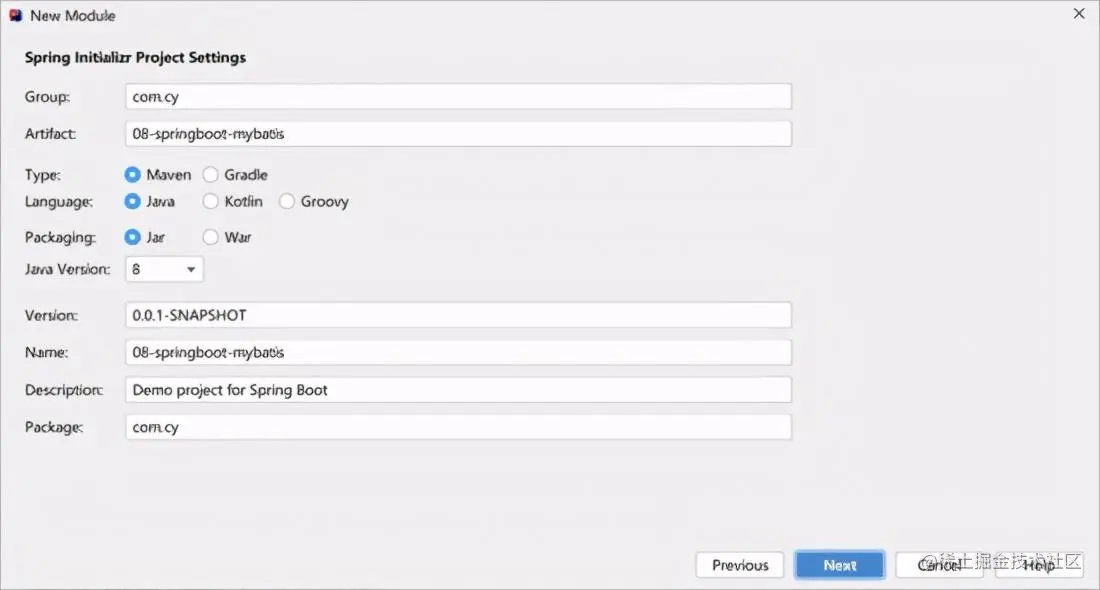
Task: Open the Java Version dropdown
Action: [164, 269]
